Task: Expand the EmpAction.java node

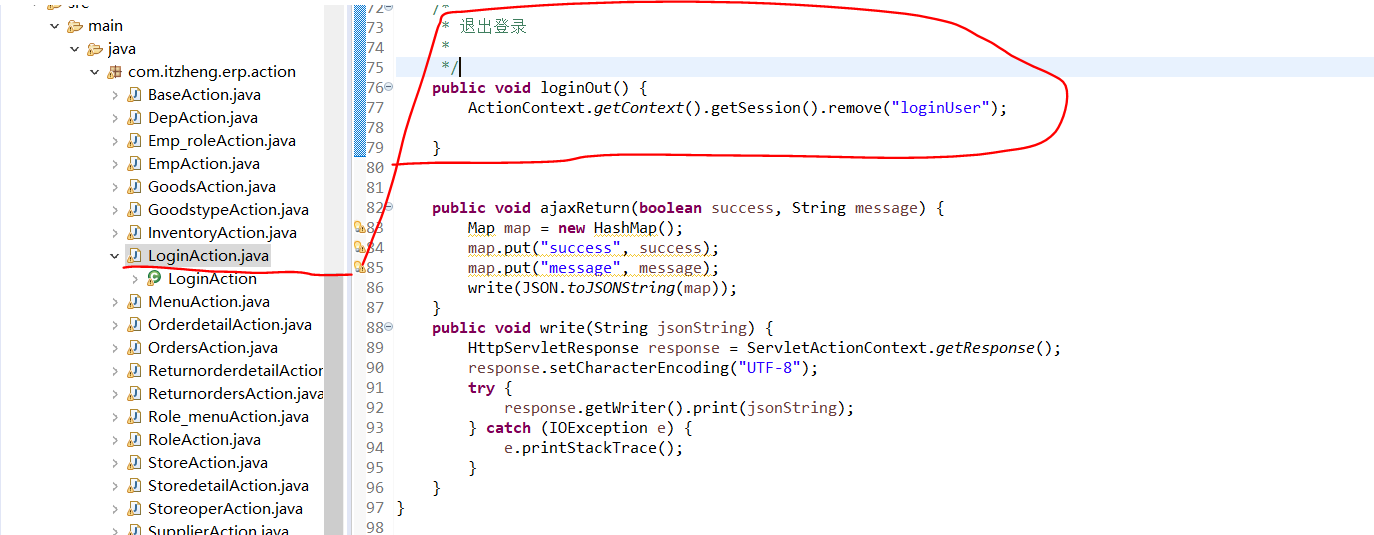Action: 115,164
